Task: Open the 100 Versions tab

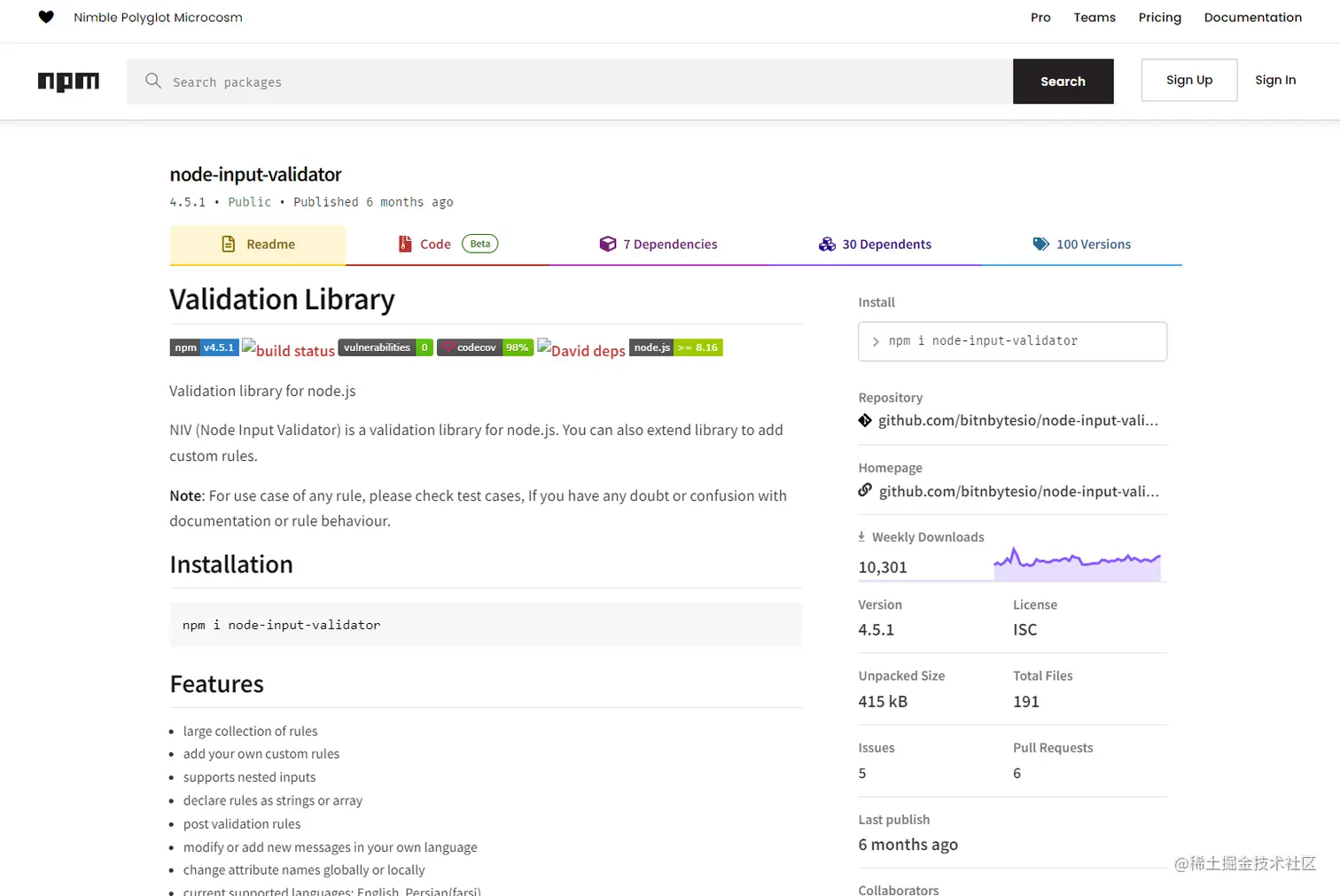Action: pos(1082,245)
